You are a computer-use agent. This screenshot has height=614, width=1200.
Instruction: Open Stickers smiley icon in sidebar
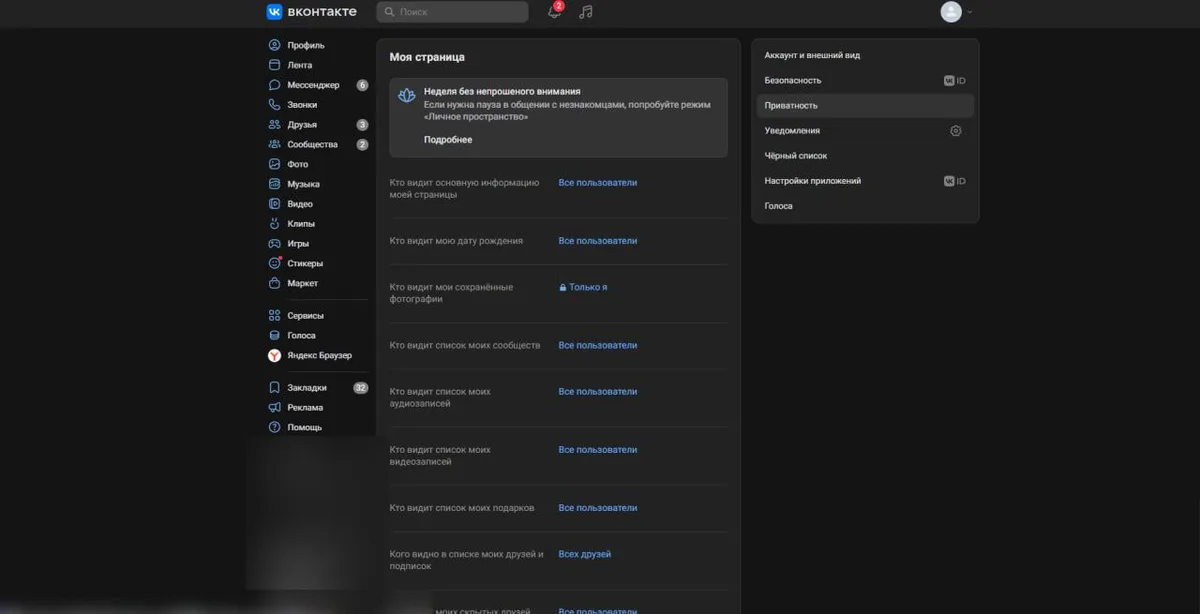pos(274,263)
